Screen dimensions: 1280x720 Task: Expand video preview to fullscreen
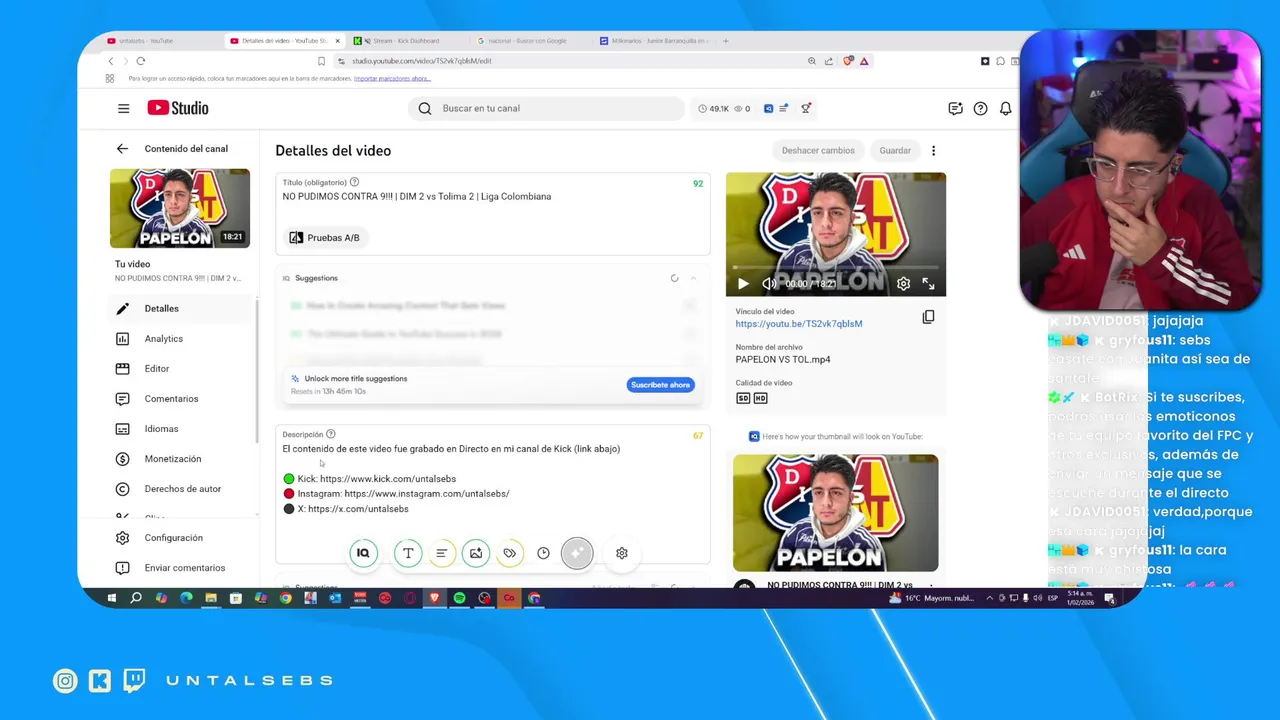tap(928, 284)
